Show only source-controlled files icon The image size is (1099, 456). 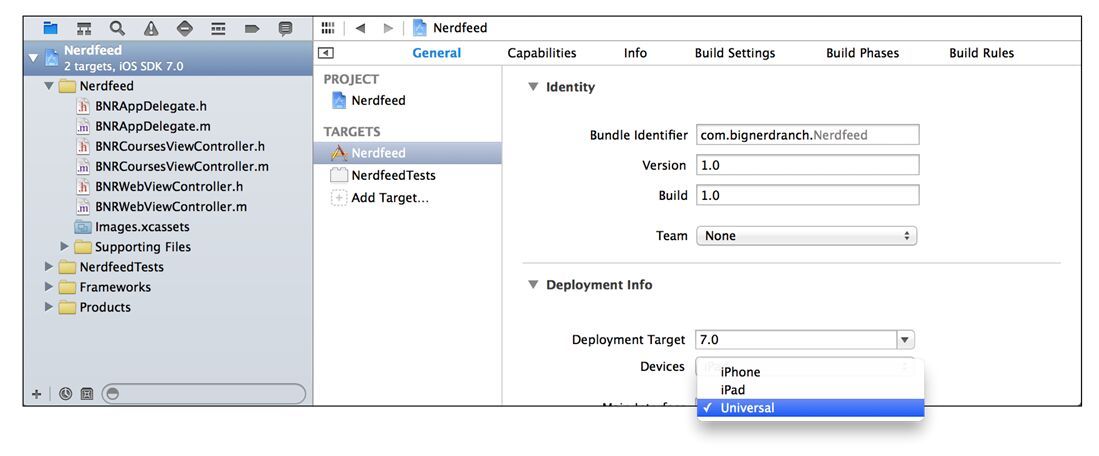86,394
